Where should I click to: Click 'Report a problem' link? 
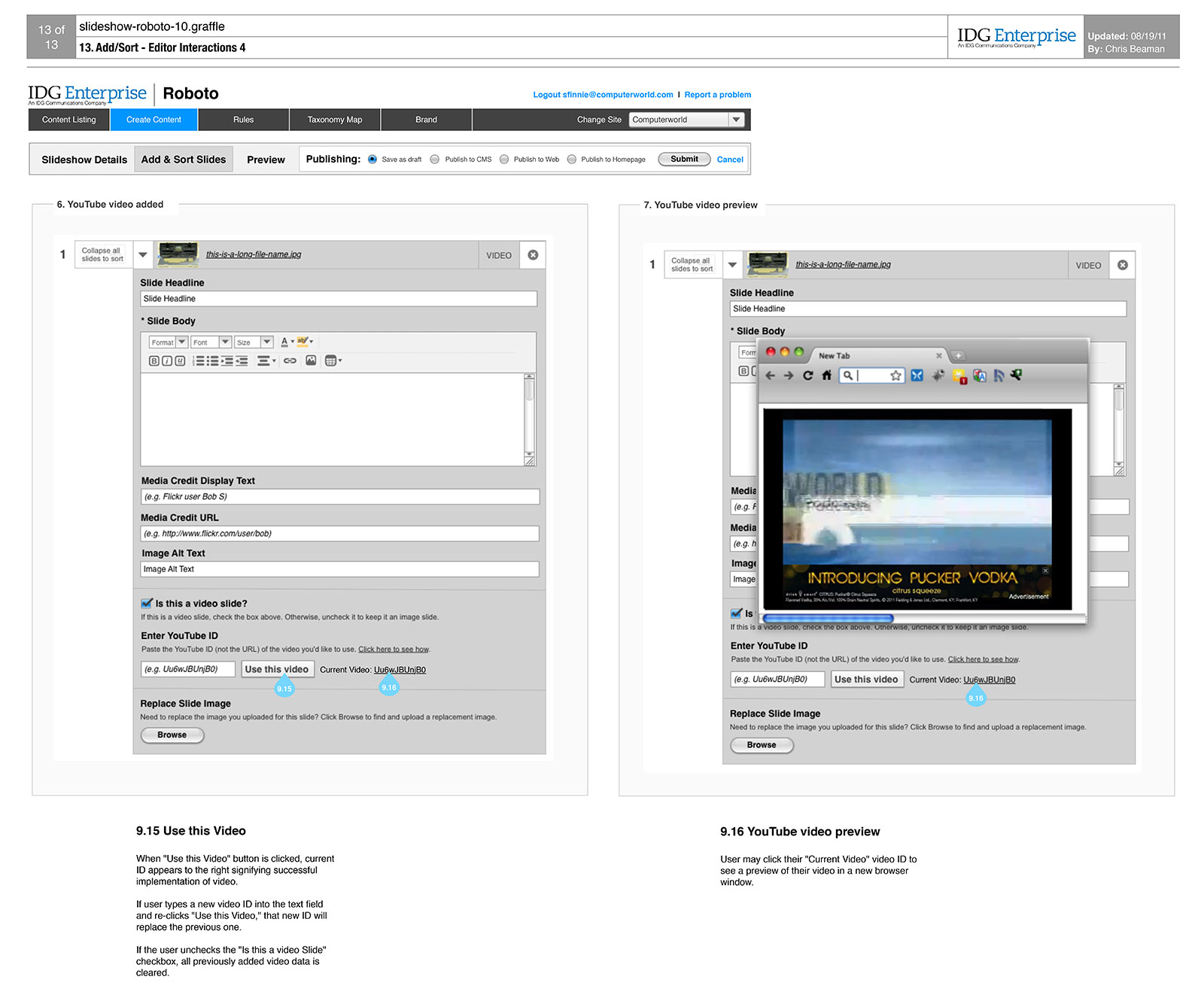tap(717, 95)
